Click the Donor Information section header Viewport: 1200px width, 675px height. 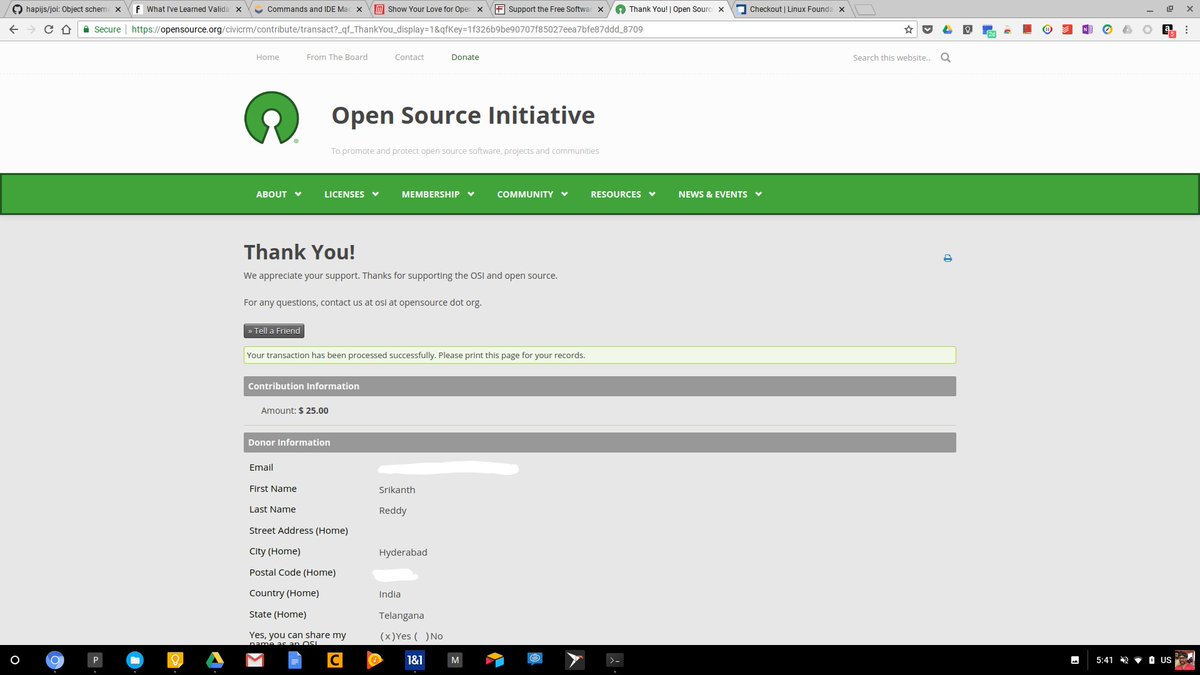[600, 442]
